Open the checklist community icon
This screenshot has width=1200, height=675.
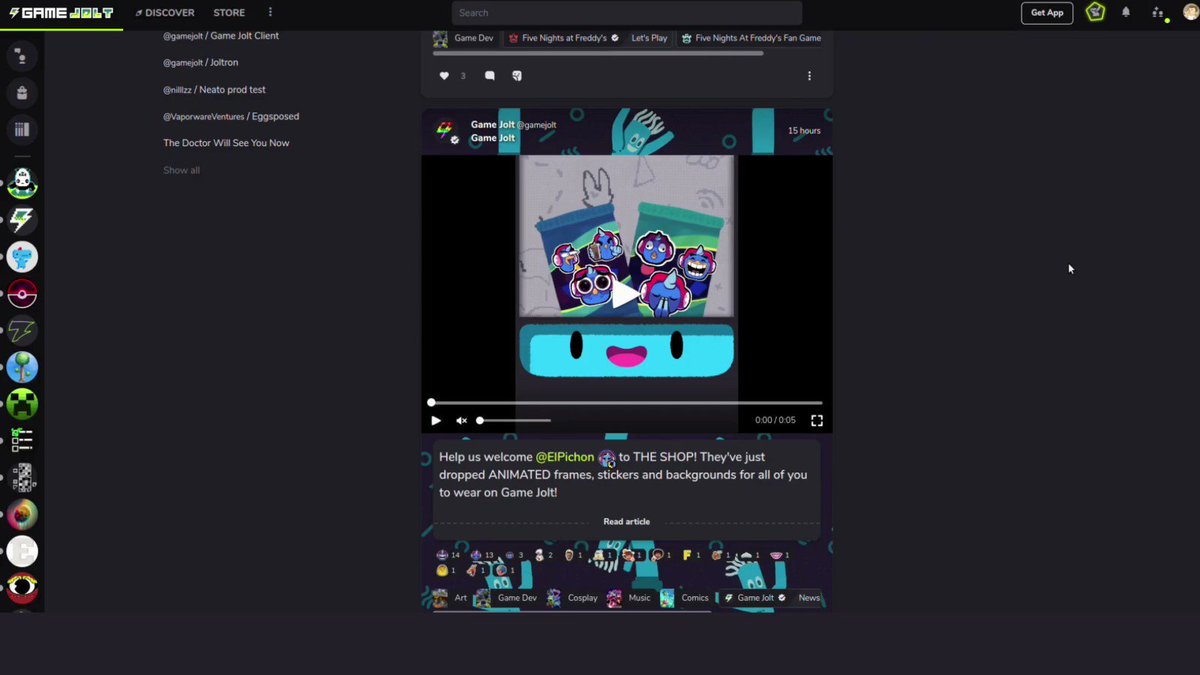(22, 441)
